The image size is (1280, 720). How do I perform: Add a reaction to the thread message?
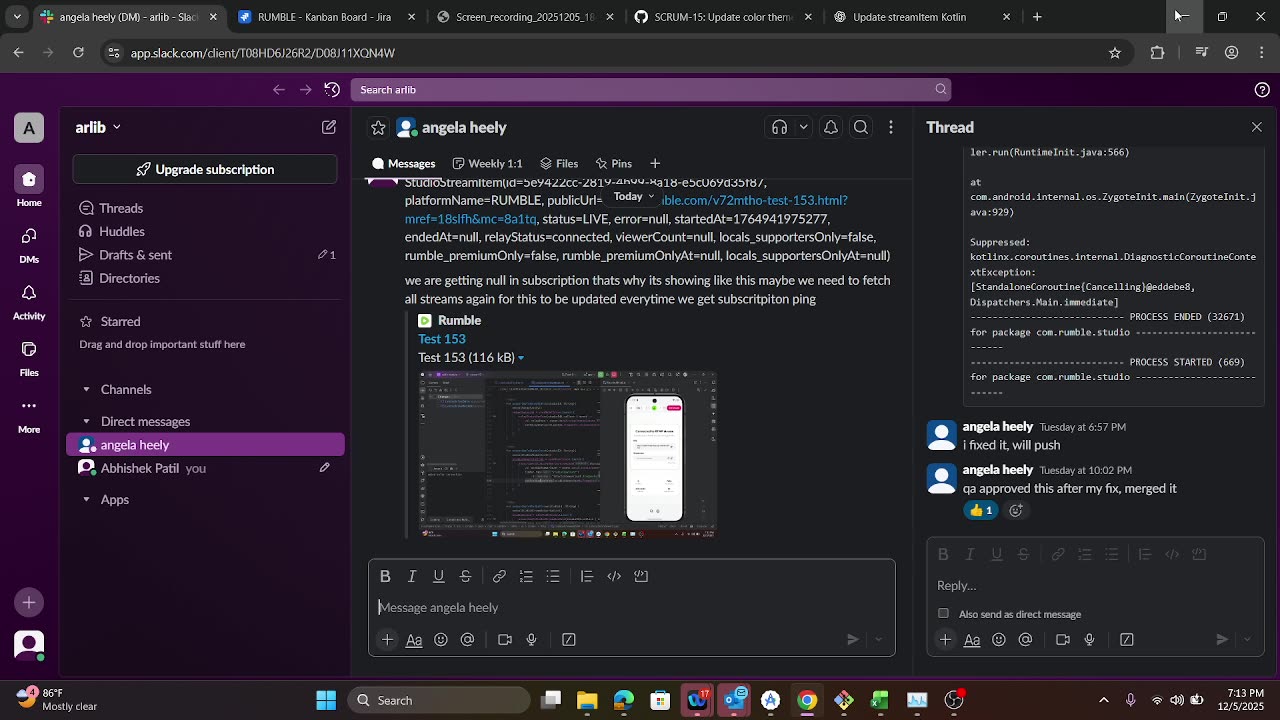(1016, 510)
